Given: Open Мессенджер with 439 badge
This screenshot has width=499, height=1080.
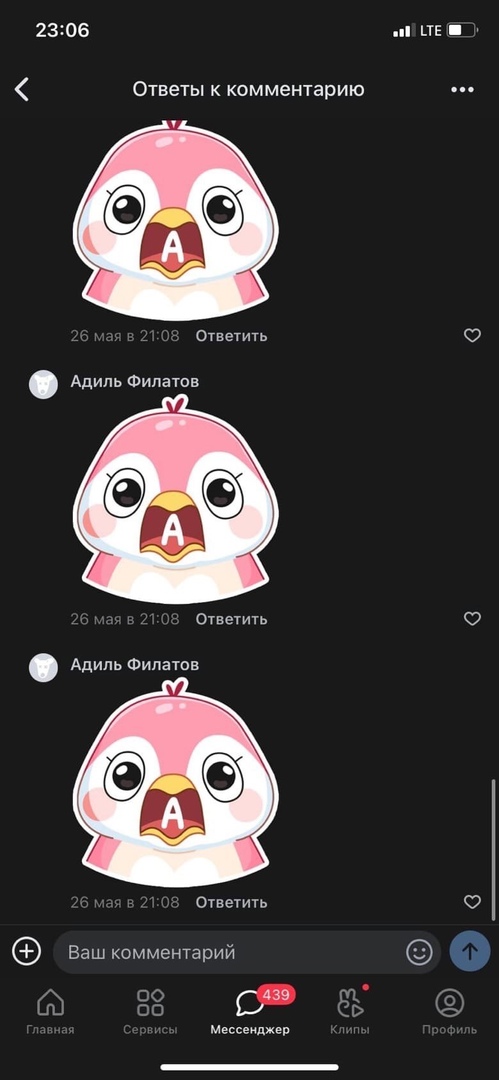Looking at the screenshot, I should (250, 1012).
